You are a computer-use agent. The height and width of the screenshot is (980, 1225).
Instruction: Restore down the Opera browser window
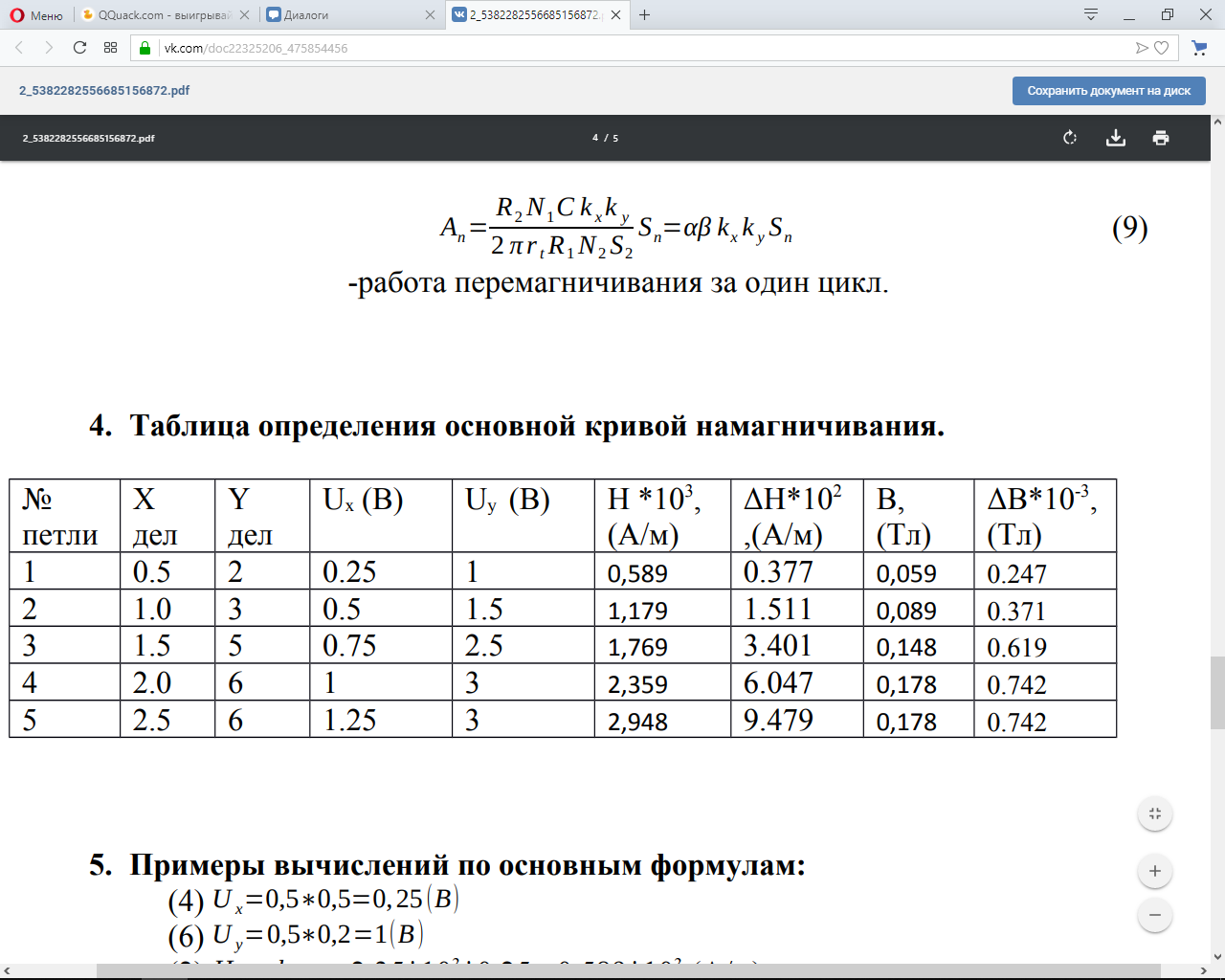(1168, 14)
